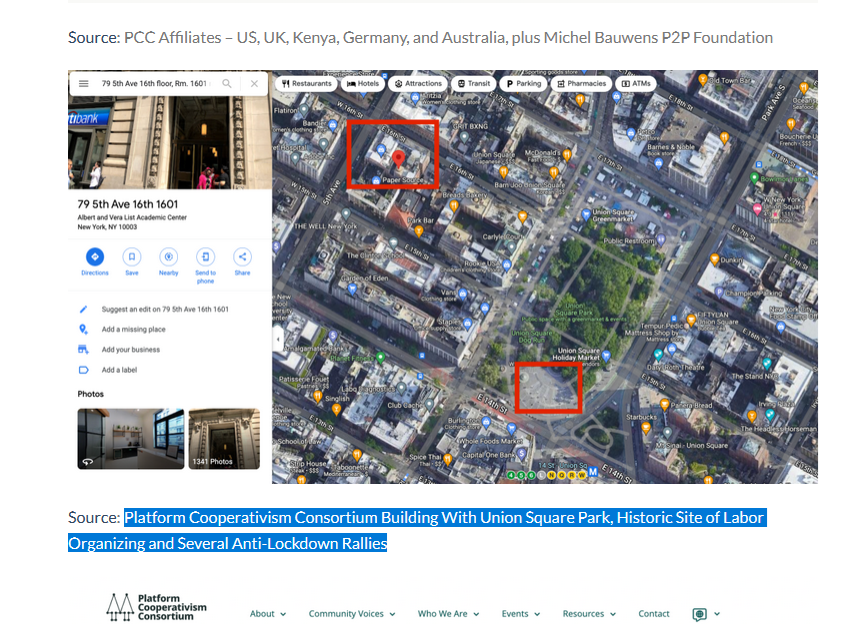Select the ATMs filter chip
This screenshot has height=624, width=845.
click(636, 84)
